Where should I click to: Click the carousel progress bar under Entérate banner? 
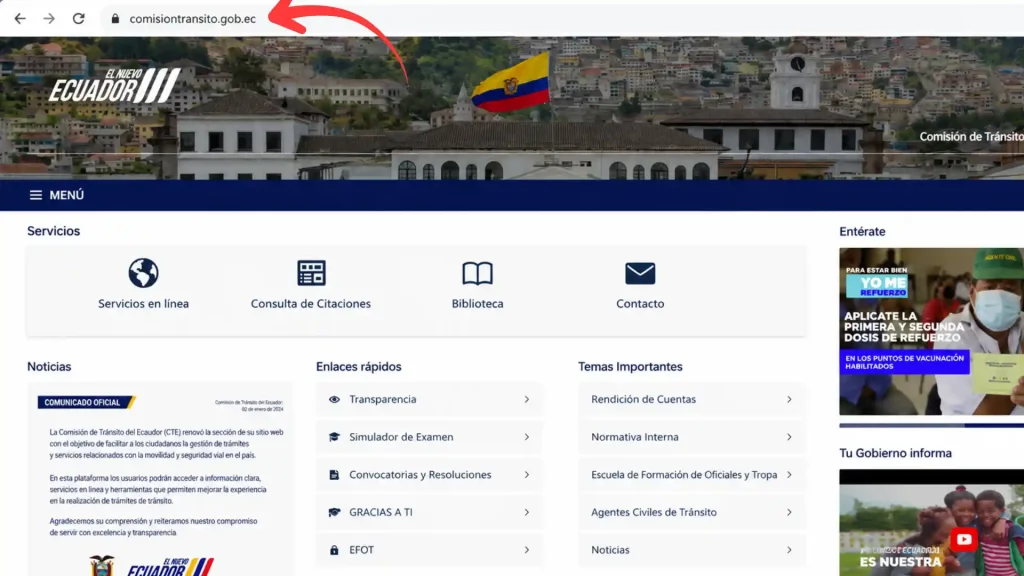pyautogui.click(x=931, y=425)
